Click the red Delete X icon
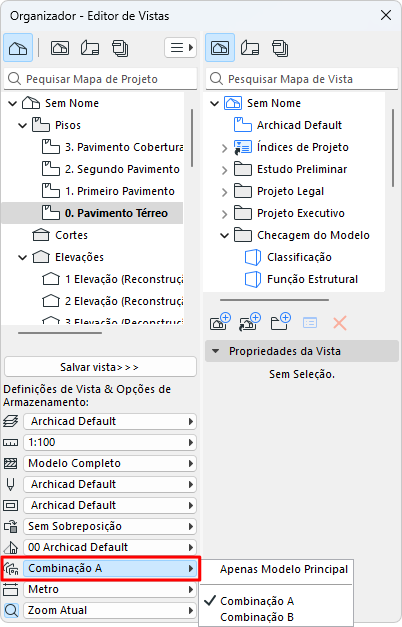The height and width of the screenshot is (627, 402). click(340, 323)
